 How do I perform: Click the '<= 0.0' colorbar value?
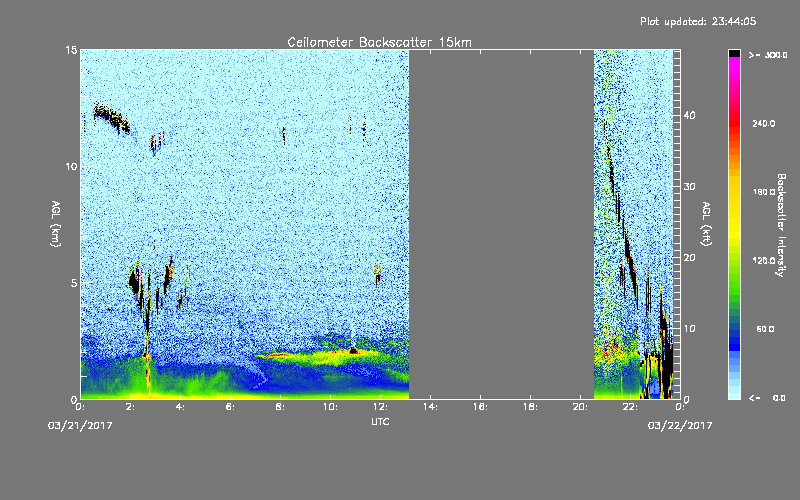pyautogui.click(x=767, y=398)
